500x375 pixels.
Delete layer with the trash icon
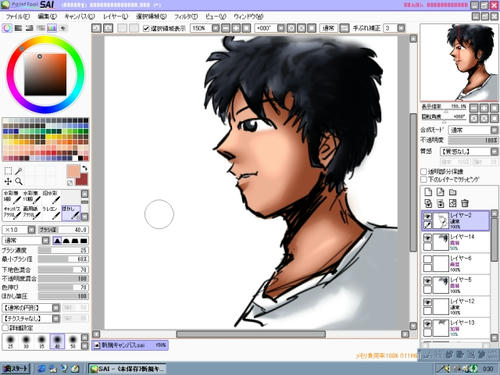click(465, 203)
